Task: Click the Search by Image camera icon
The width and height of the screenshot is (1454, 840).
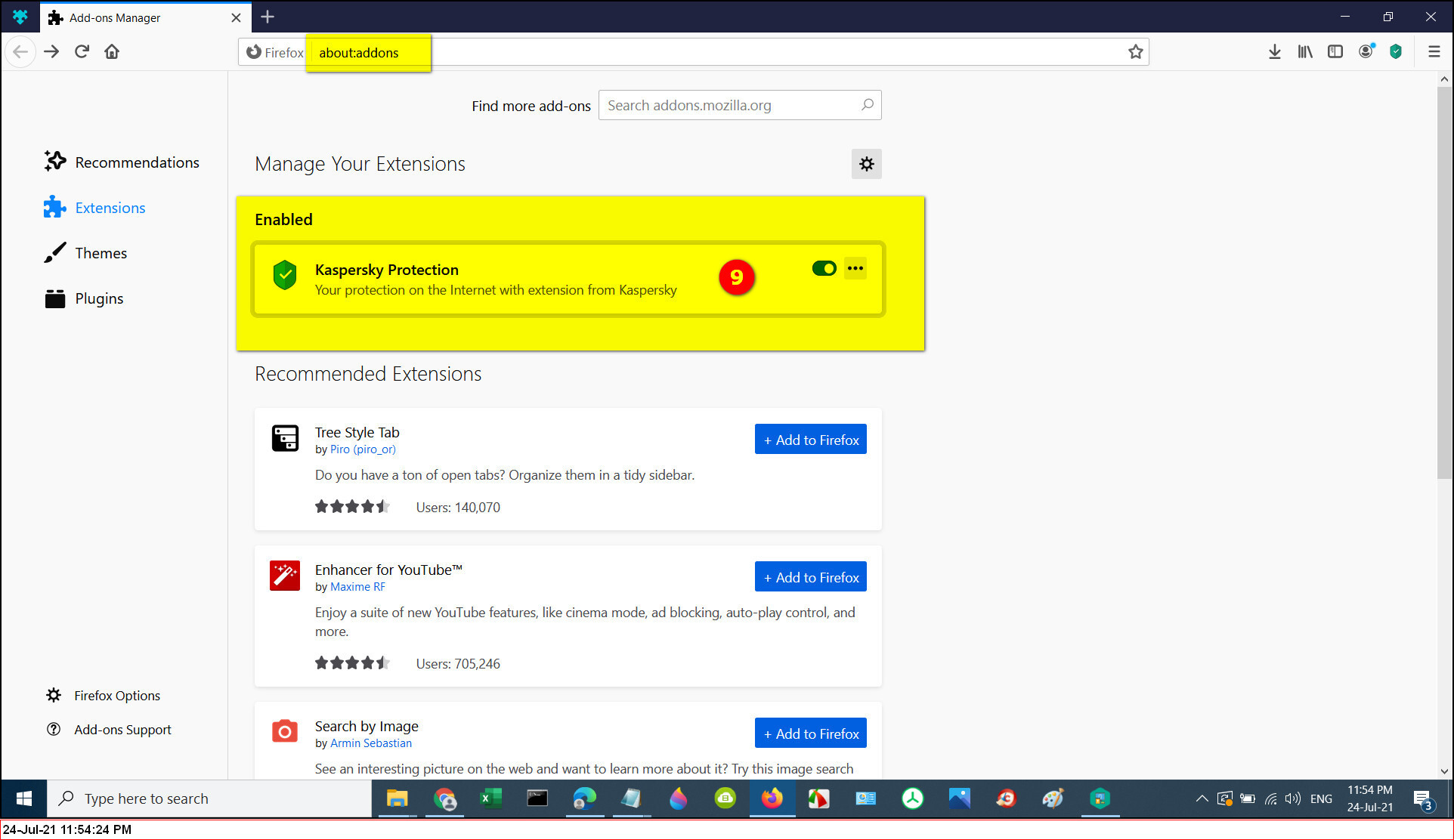Action: (x=285, y=731)
